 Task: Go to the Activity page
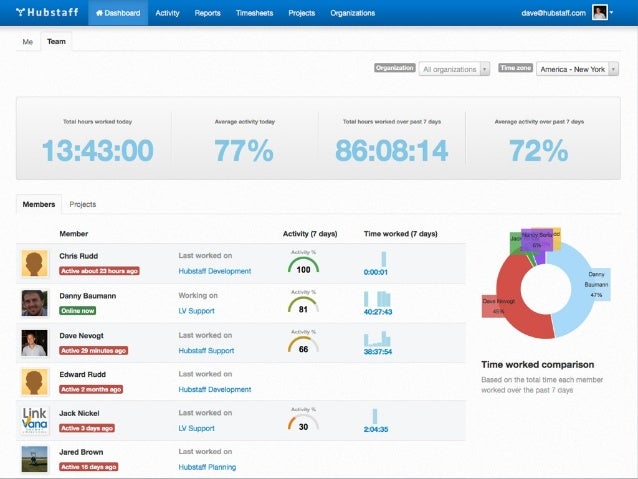click(167, 13)
